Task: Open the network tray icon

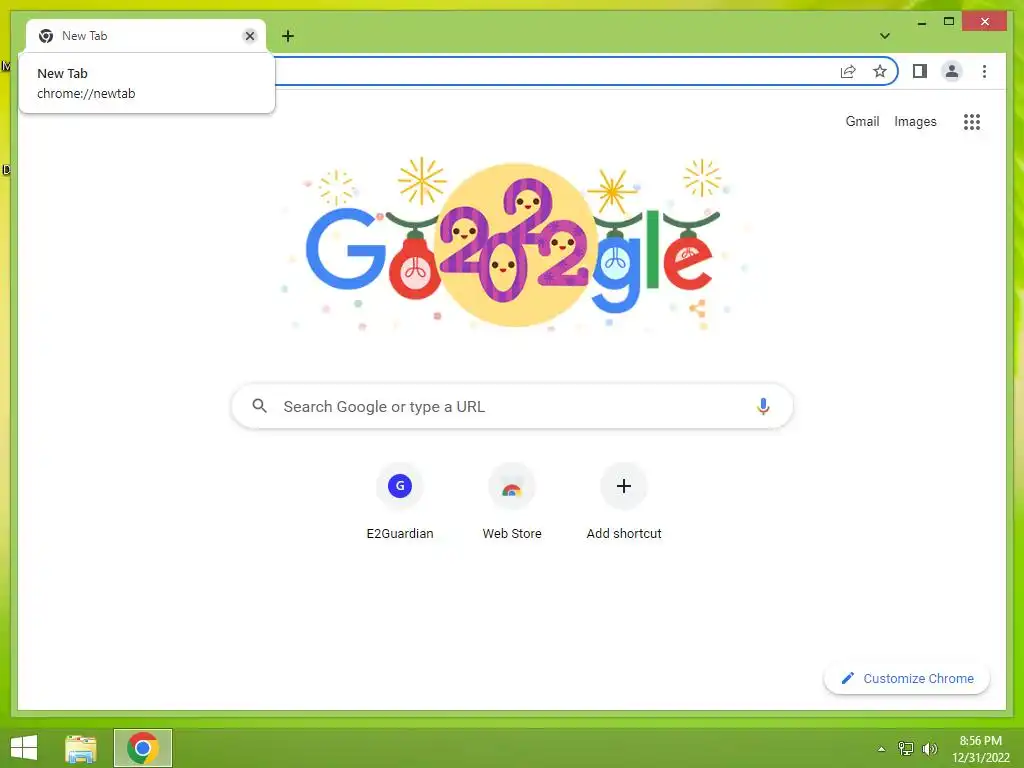Action: pos(906,749)
